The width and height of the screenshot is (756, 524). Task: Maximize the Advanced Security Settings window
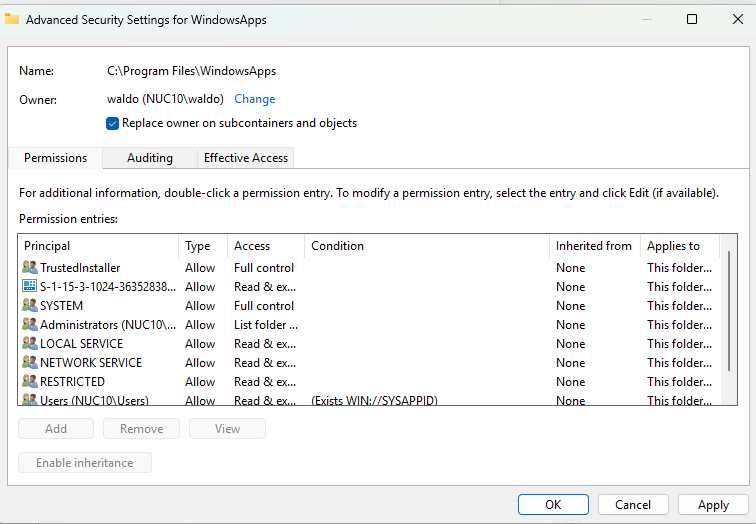click(x=692, y=19)
